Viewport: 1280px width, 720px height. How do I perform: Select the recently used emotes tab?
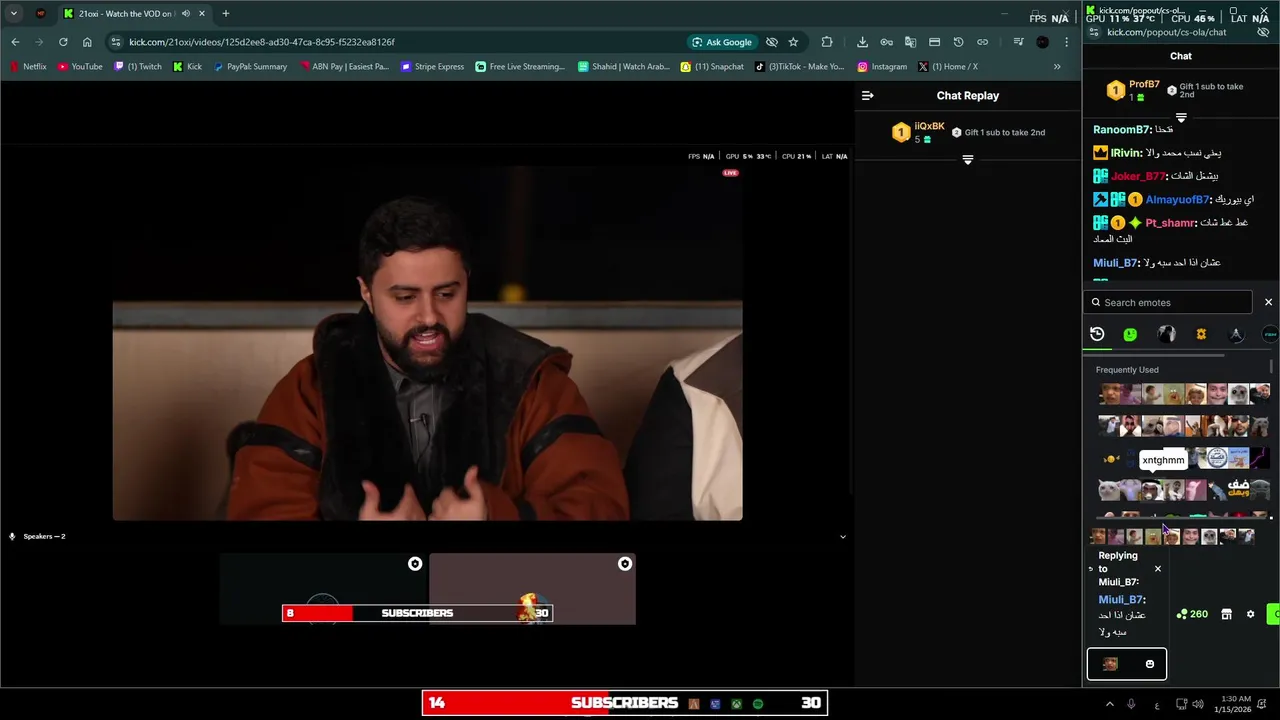pyautogui.click(x=1097, y=334)
